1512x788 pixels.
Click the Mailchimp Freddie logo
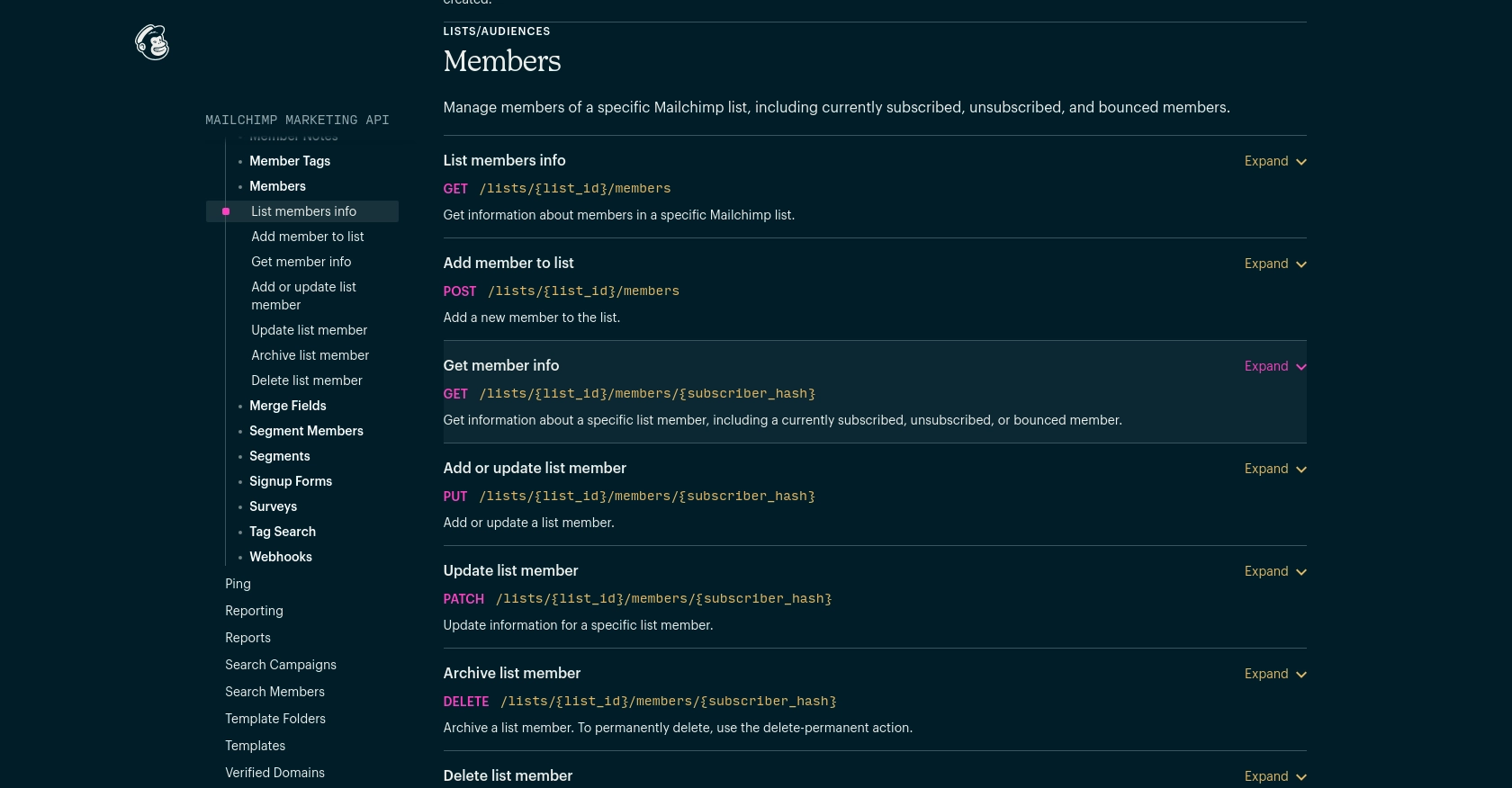152,42
